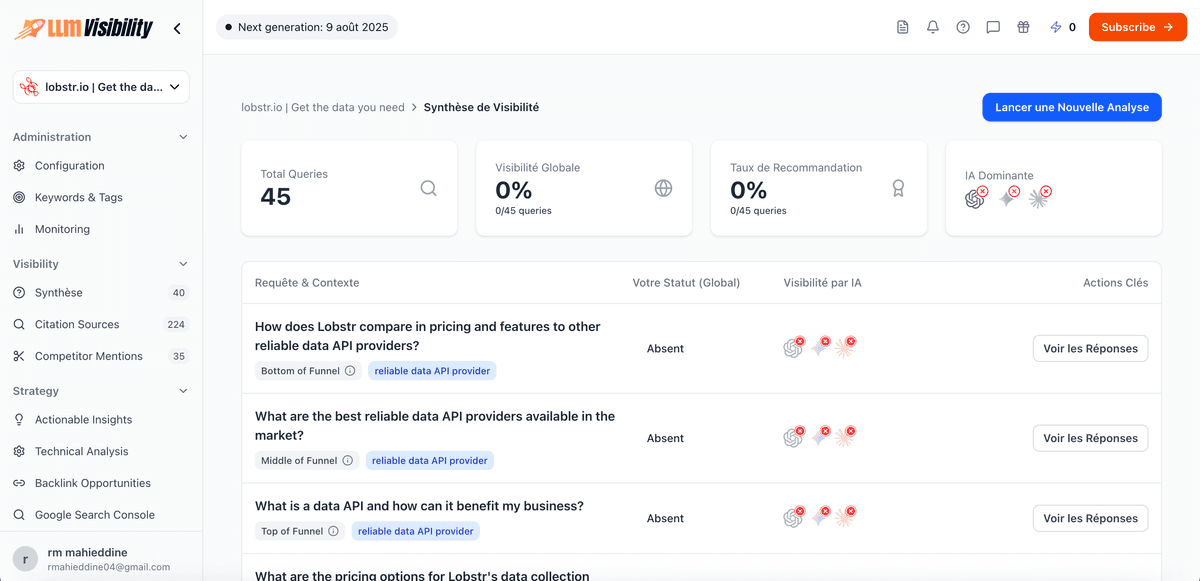Click the Citation Sources search icon
The width and height of the screenshot is (1200, 581).
(19, 324)
